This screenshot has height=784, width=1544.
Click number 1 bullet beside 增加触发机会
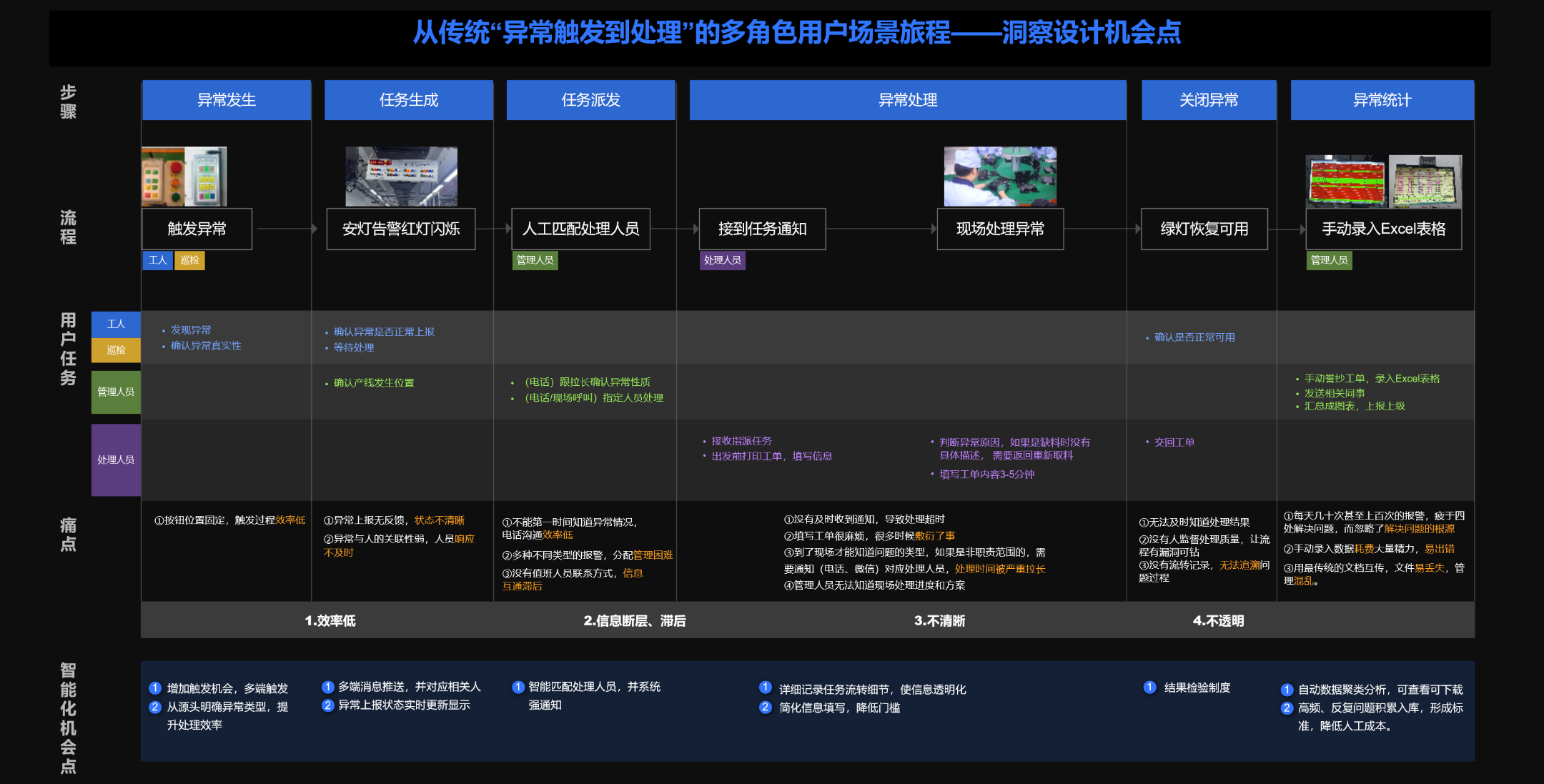coord(155,688)
